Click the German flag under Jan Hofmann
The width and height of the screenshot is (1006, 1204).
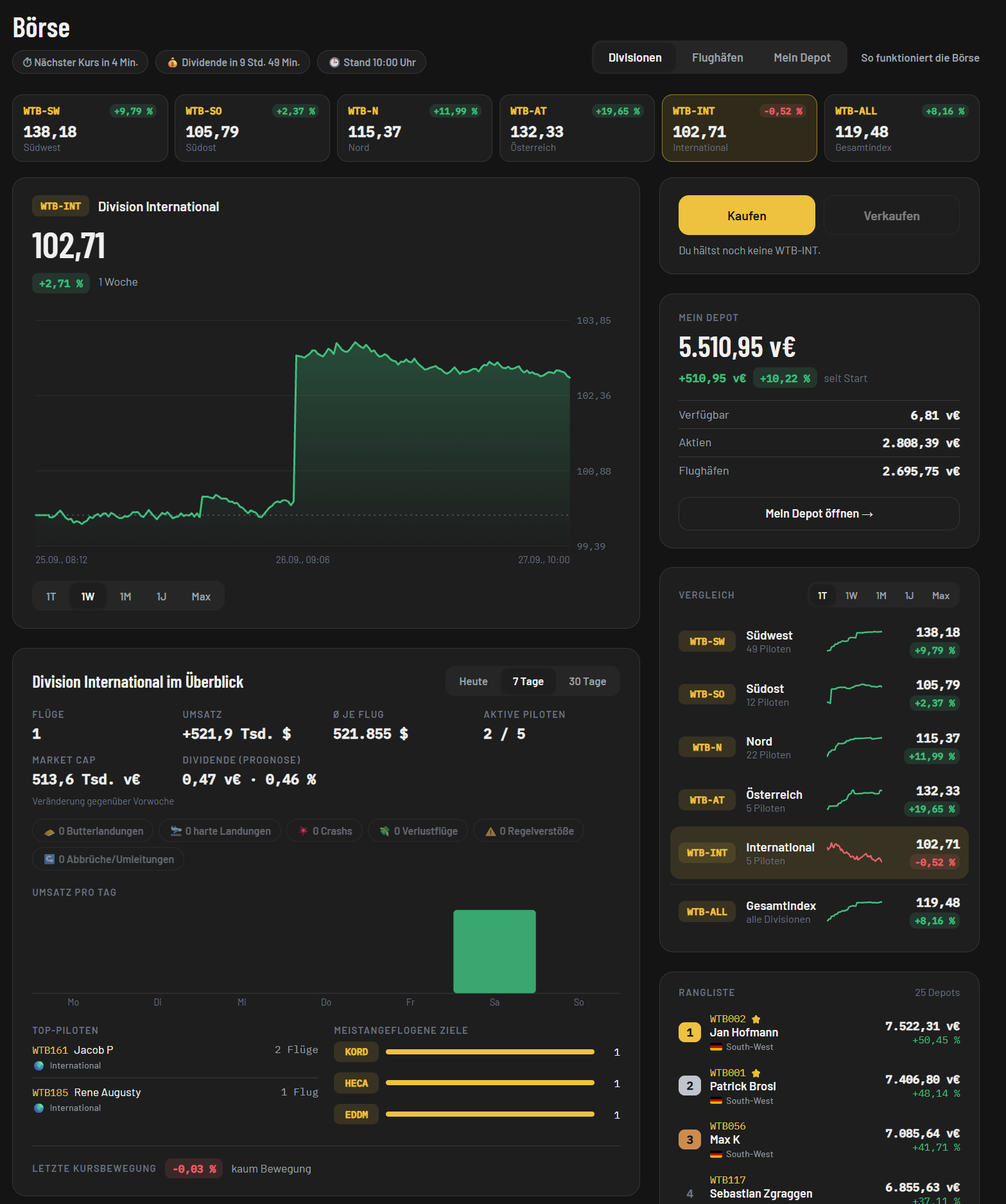pos(716,1047)
